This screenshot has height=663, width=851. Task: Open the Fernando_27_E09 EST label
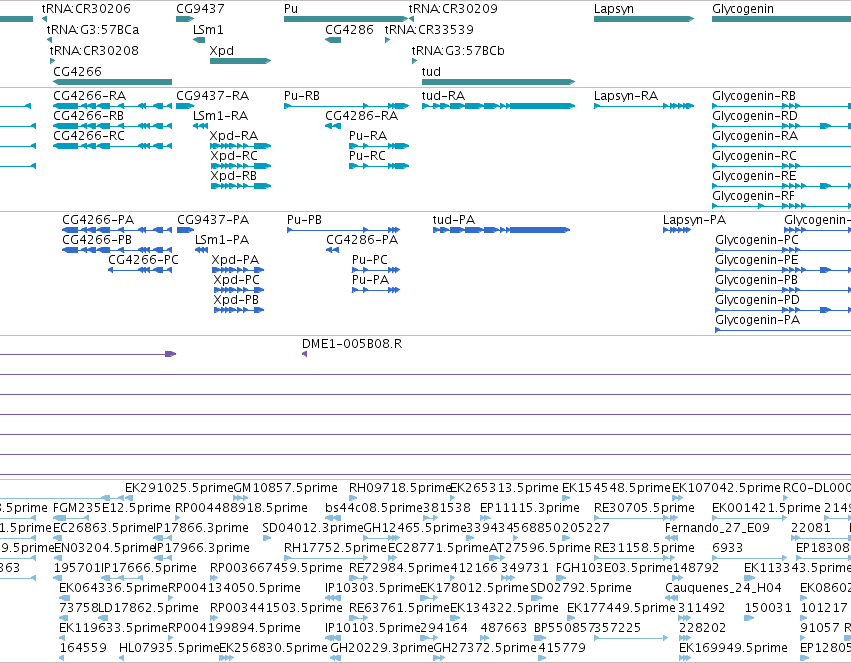(717, 528)
